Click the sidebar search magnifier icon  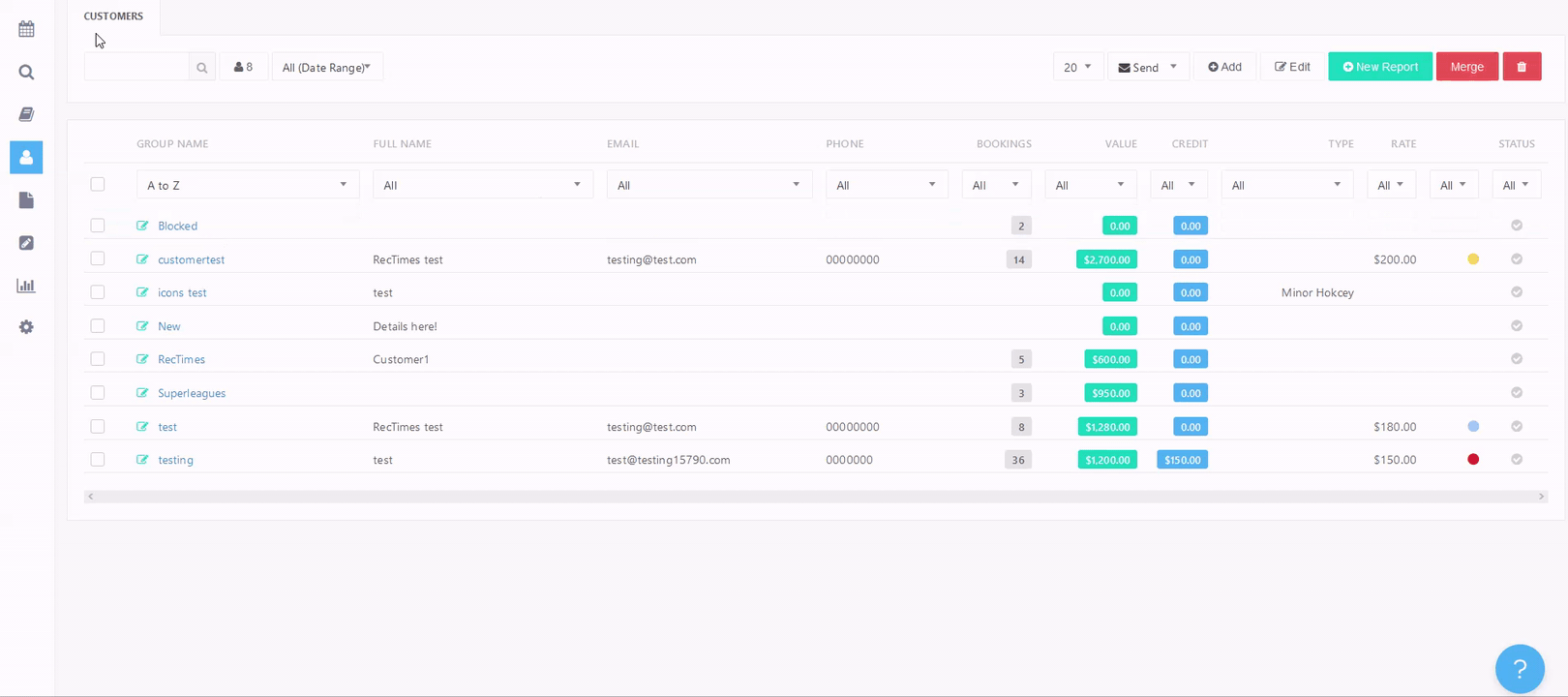[26, 73]
